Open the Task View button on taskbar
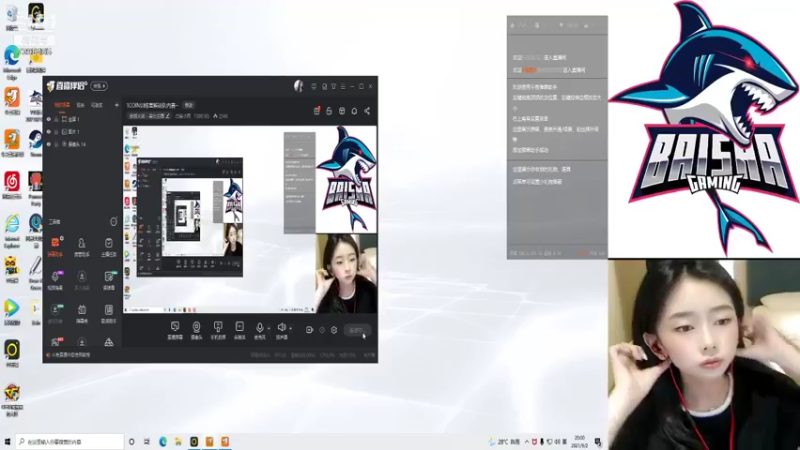Image resolution: width=800 pixels, height=450 pixels. (x=146, y=442)
